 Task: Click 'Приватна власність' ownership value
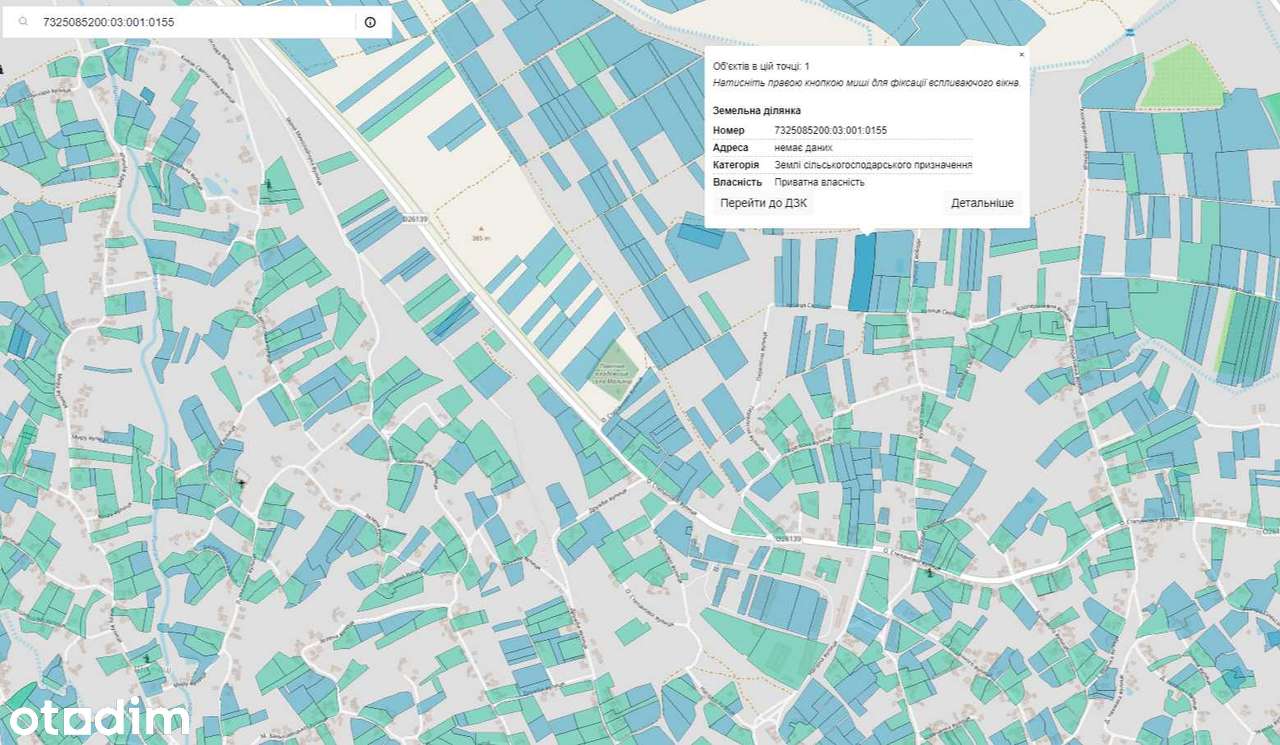[x=820, y=182]
